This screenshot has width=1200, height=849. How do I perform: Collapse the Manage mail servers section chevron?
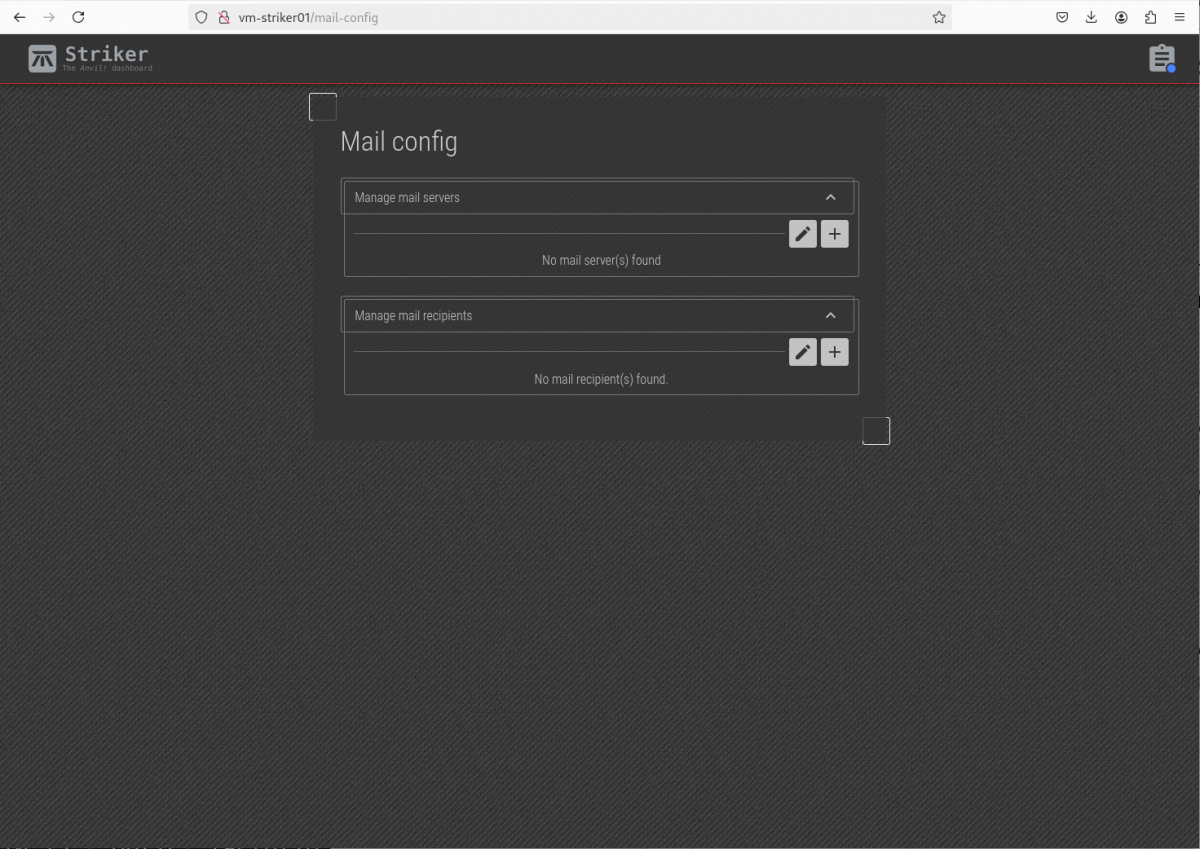coord(830,197)
